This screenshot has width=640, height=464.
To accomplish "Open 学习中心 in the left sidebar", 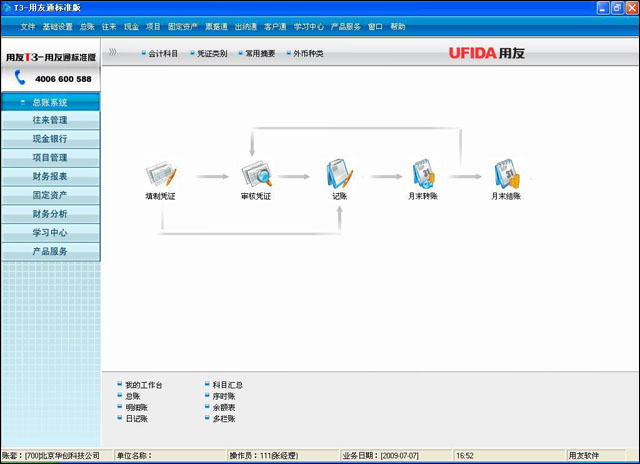I will click(50, 232).
